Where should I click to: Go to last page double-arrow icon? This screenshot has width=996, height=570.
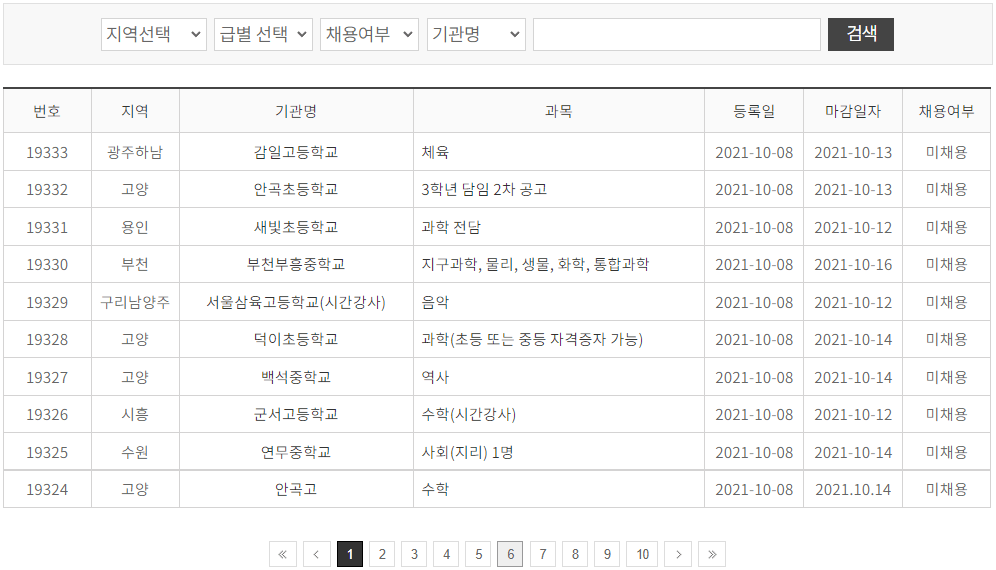[712, 554]
